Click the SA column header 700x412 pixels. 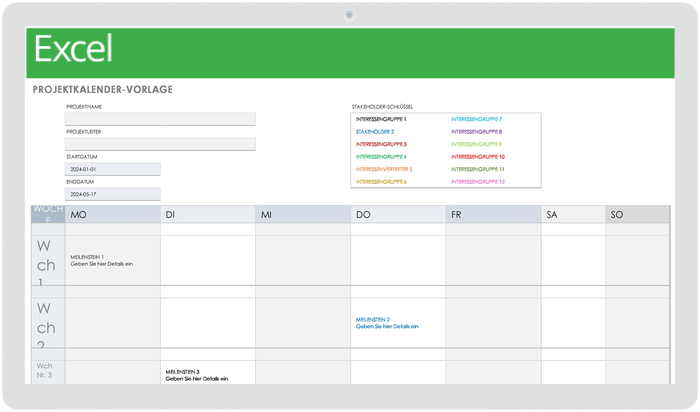click(x=573, y=215)
